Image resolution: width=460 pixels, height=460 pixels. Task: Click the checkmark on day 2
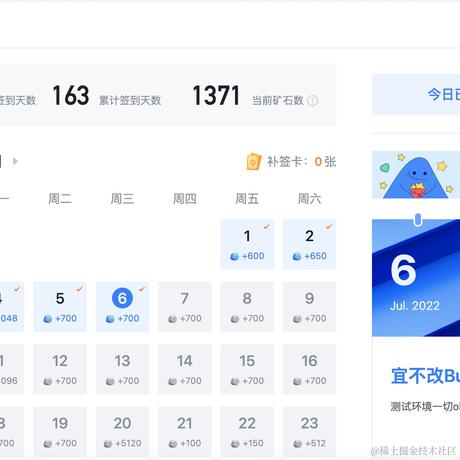tap(329, 227)
